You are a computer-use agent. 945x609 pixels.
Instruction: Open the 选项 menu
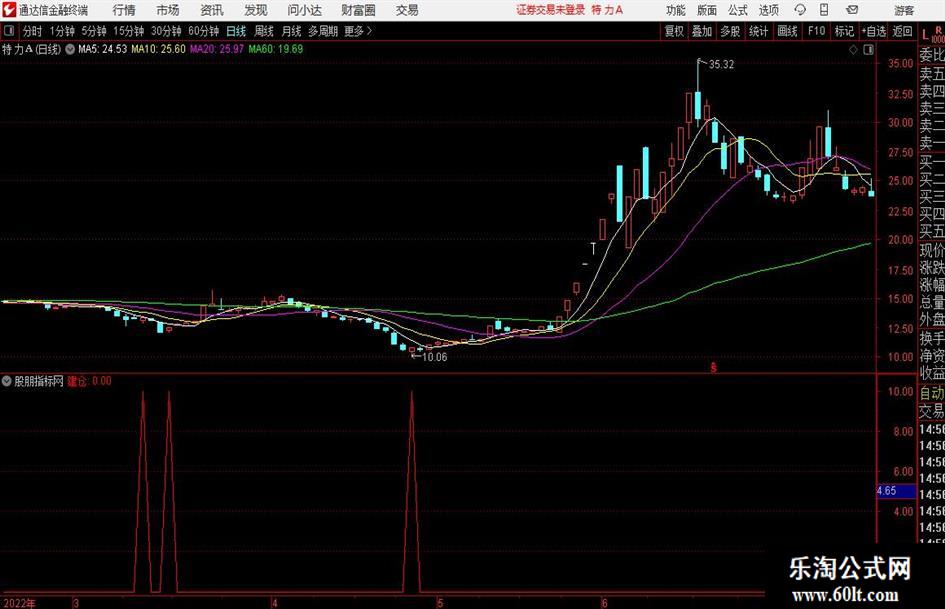tap(768, 10)
